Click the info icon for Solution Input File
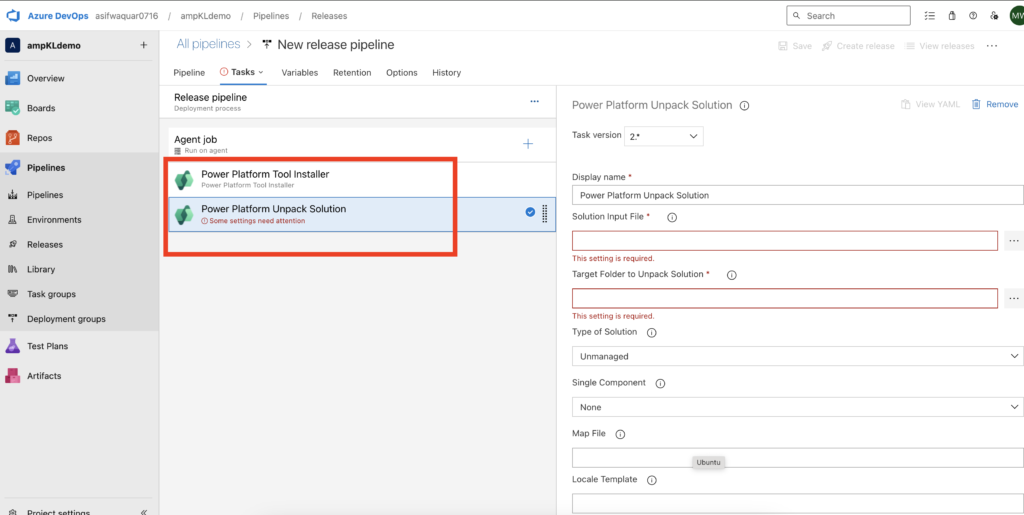Image resolution: width=1024 pixels, height=515 pixels. tap(672, 217)
